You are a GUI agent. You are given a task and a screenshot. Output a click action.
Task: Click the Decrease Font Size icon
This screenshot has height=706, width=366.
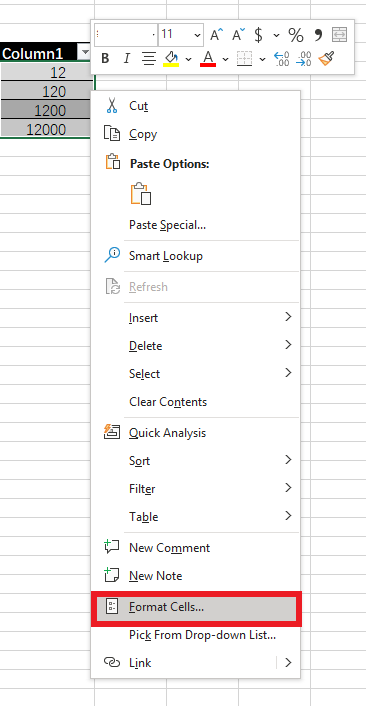pos(239,35)
